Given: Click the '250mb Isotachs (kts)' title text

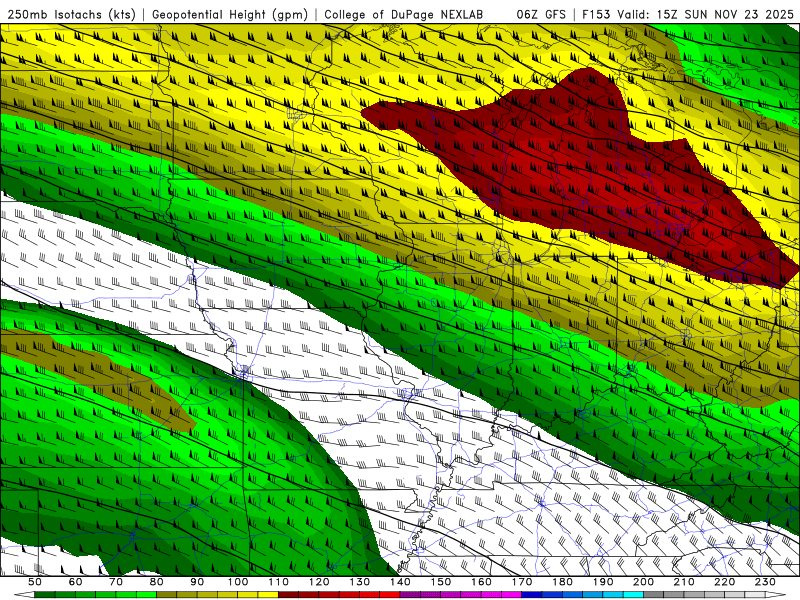Looking at the screenshot, I should click(x=71, y=15).
